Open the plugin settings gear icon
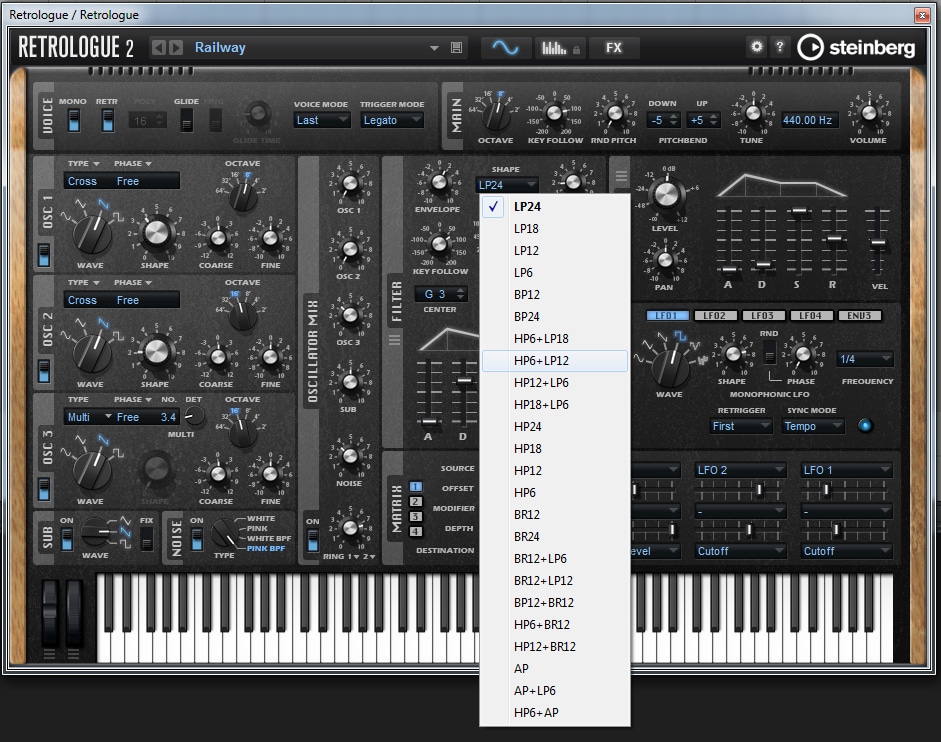The image size is (941, 742). (x=757, y=46)
